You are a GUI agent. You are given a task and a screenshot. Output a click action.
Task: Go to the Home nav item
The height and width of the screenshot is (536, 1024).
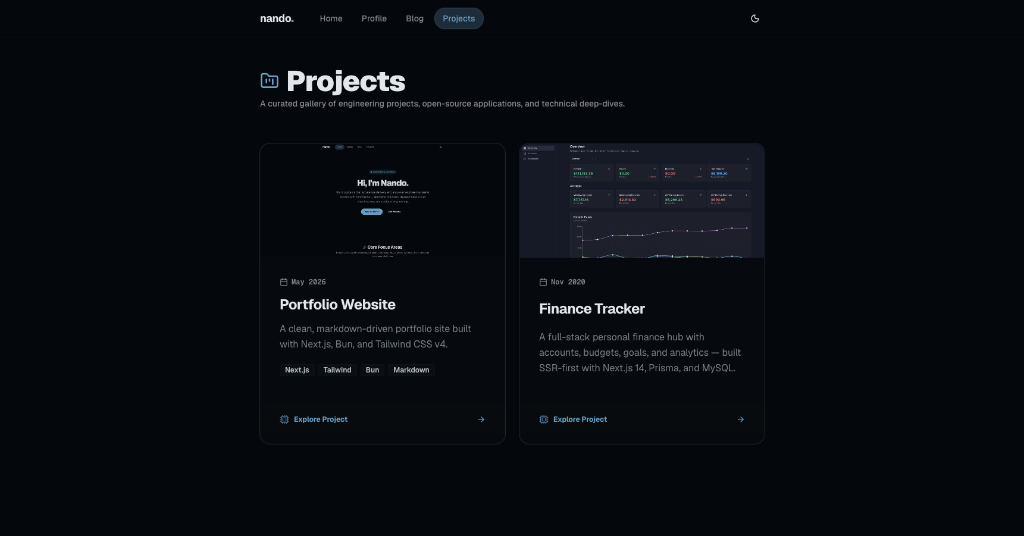pos(331,18)
